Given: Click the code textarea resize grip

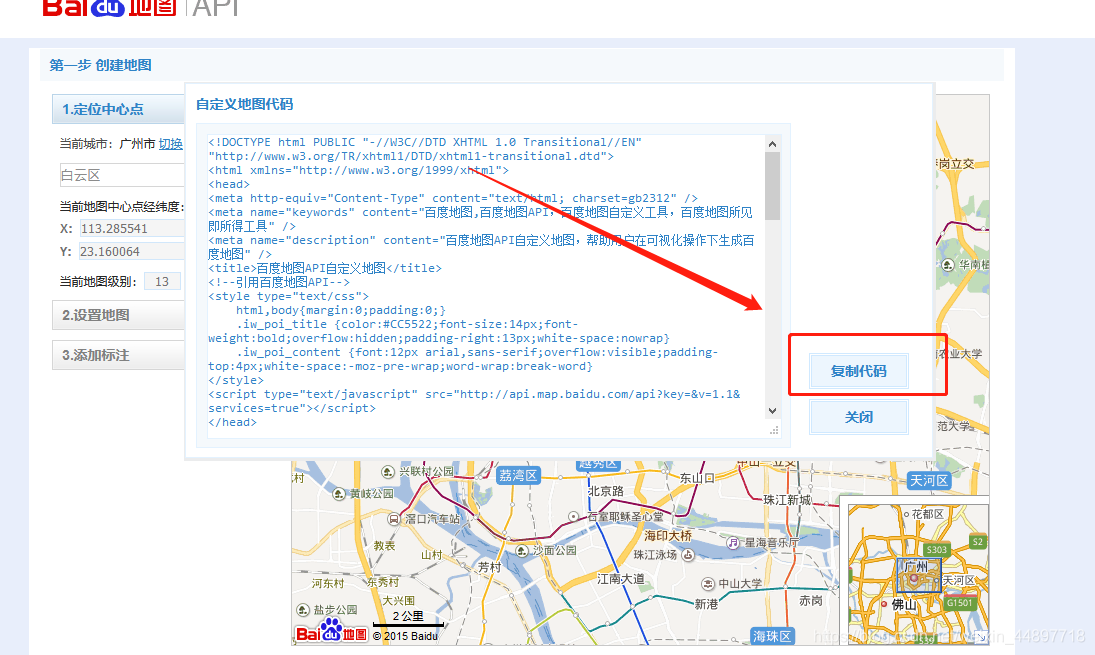Looking at the screenshot, I should [774, 430].
